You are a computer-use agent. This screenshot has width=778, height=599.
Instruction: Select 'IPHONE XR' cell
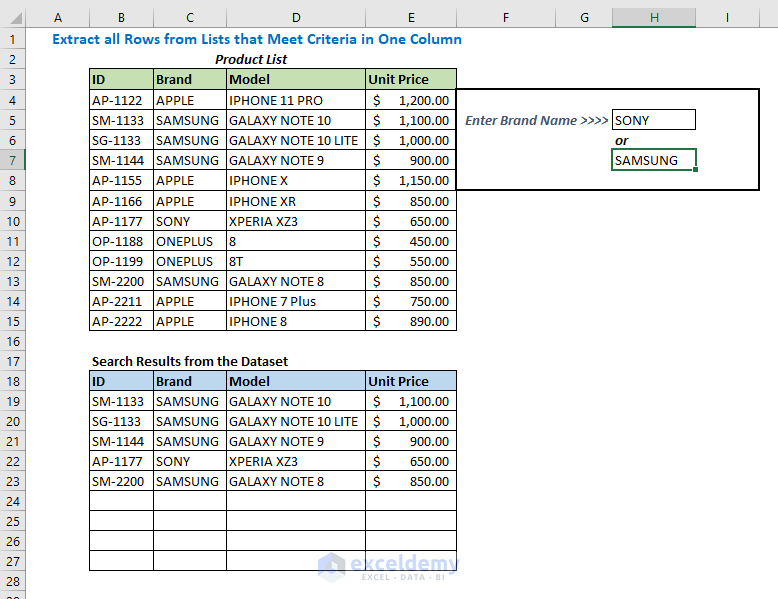pyautogui.click(x=296, y=201)
